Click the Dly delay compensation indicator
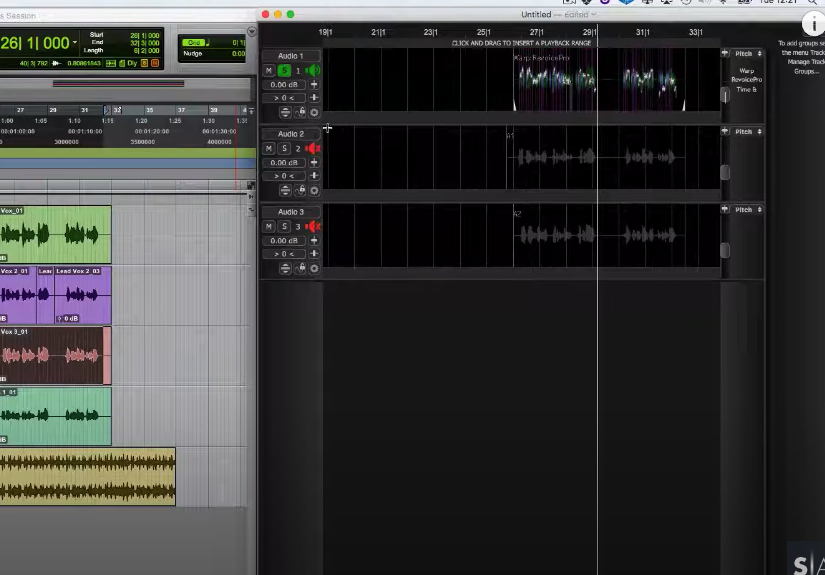Image resolution: width=825 pixels, height=575 pixels. tap(132, 63)
